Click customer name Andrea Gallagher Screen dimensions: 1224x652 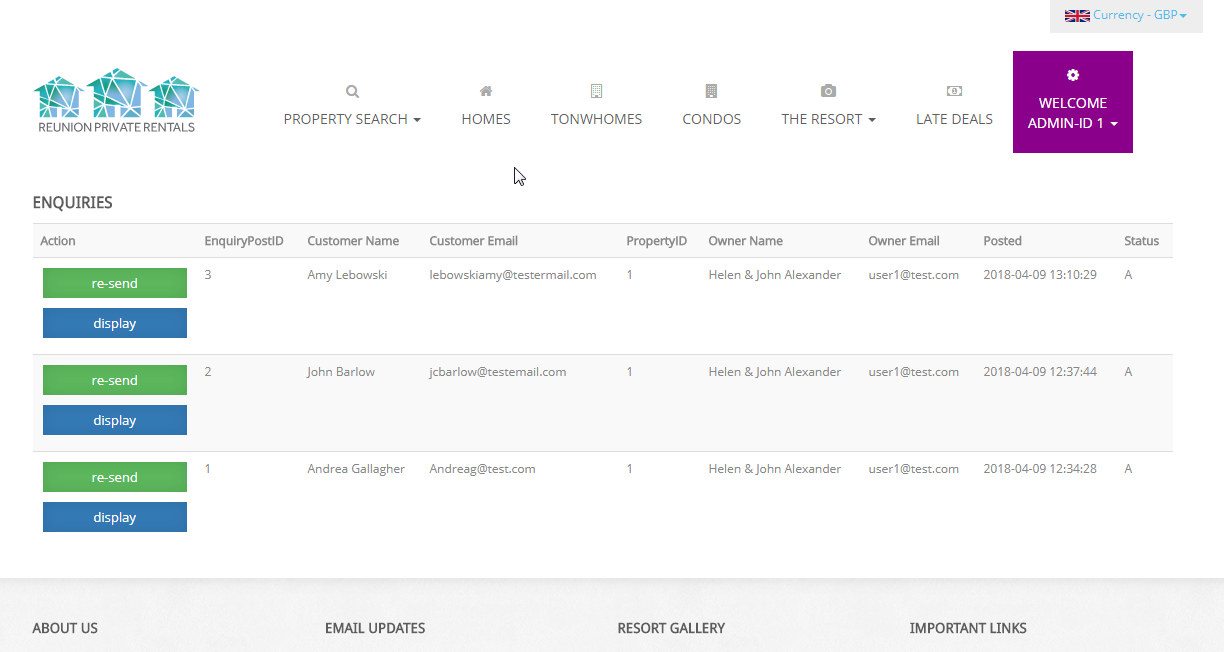(356, 469)
